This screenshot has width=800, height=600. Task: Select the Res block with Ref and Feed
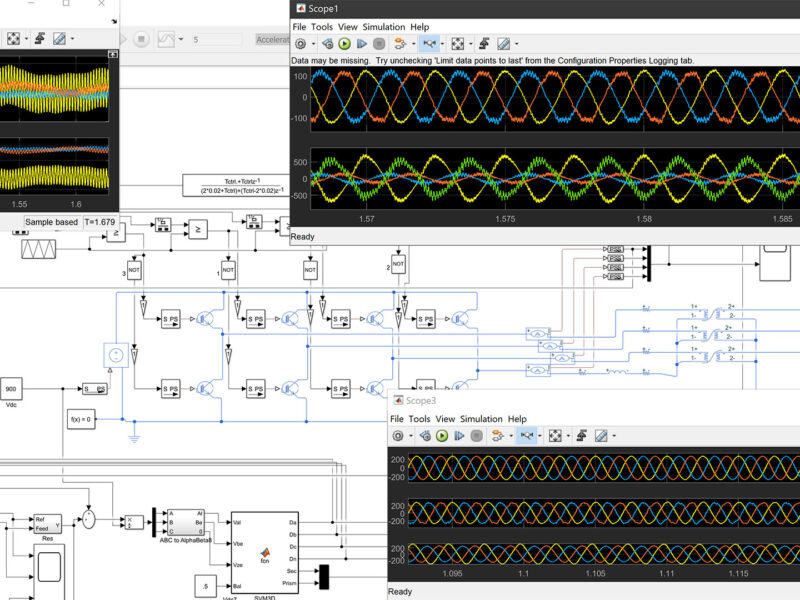pyautogui.click(x=47, y=524)
